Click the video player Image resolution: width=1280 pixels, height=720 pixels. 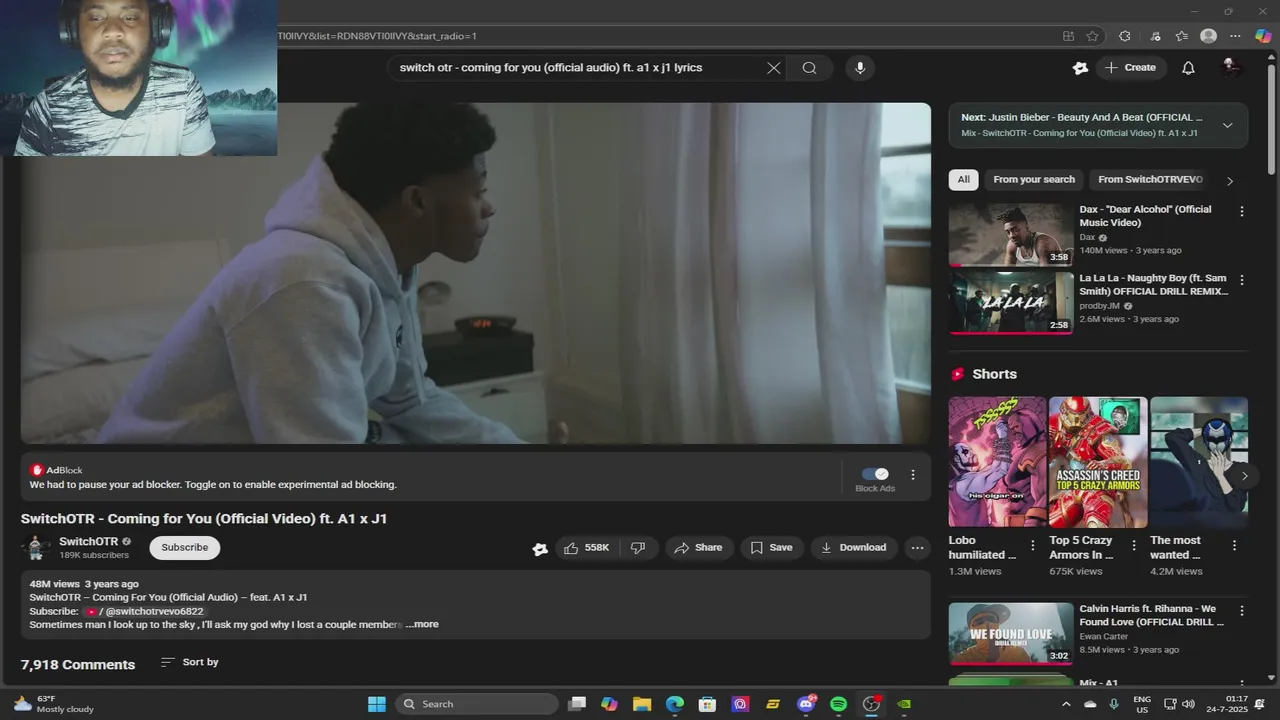(476, 273)
